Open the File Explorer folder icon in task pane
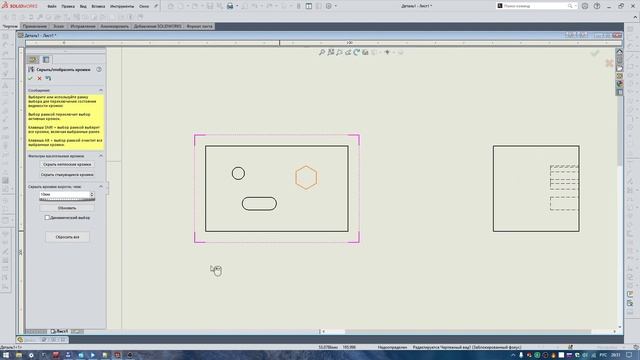 click(620, 68)
